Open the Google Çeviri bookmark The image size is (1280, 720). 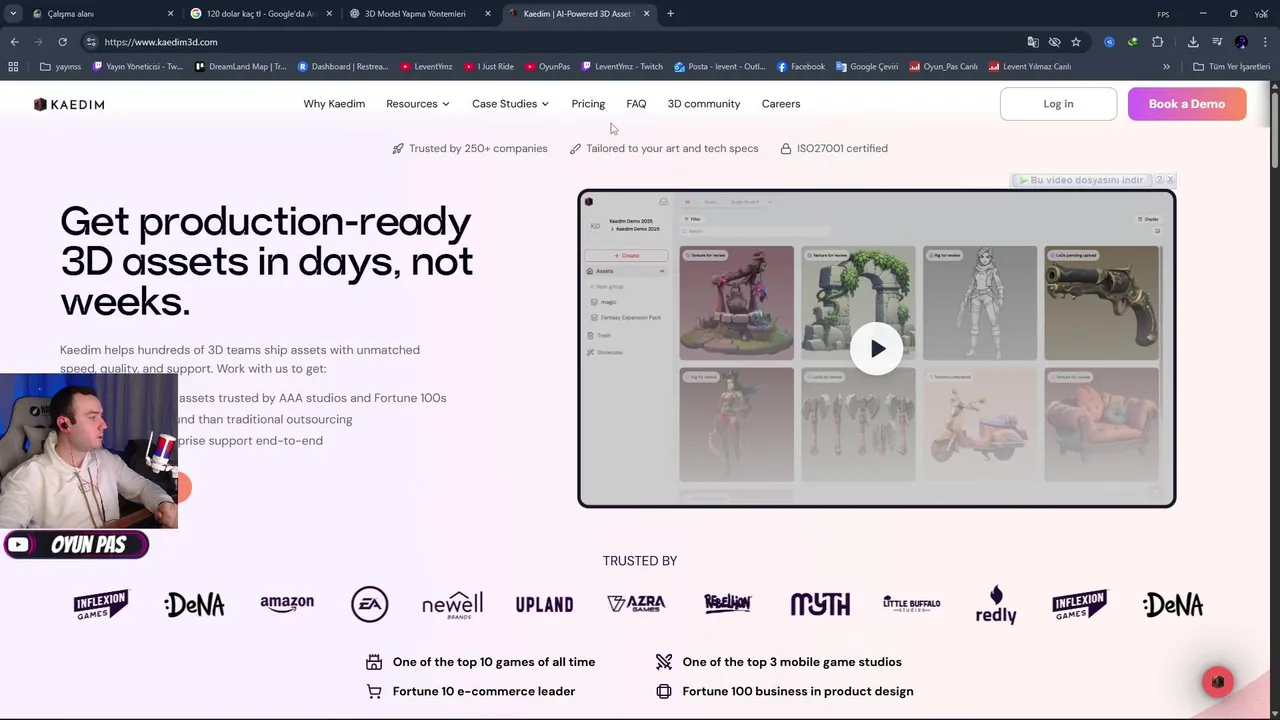click(x=866, y=67)
